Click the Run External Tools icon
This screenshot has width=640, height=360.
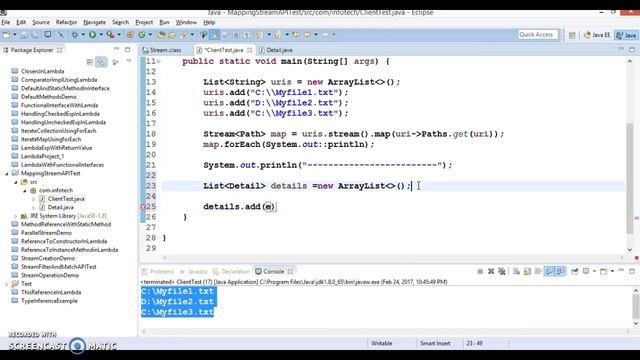click(110, 35)
